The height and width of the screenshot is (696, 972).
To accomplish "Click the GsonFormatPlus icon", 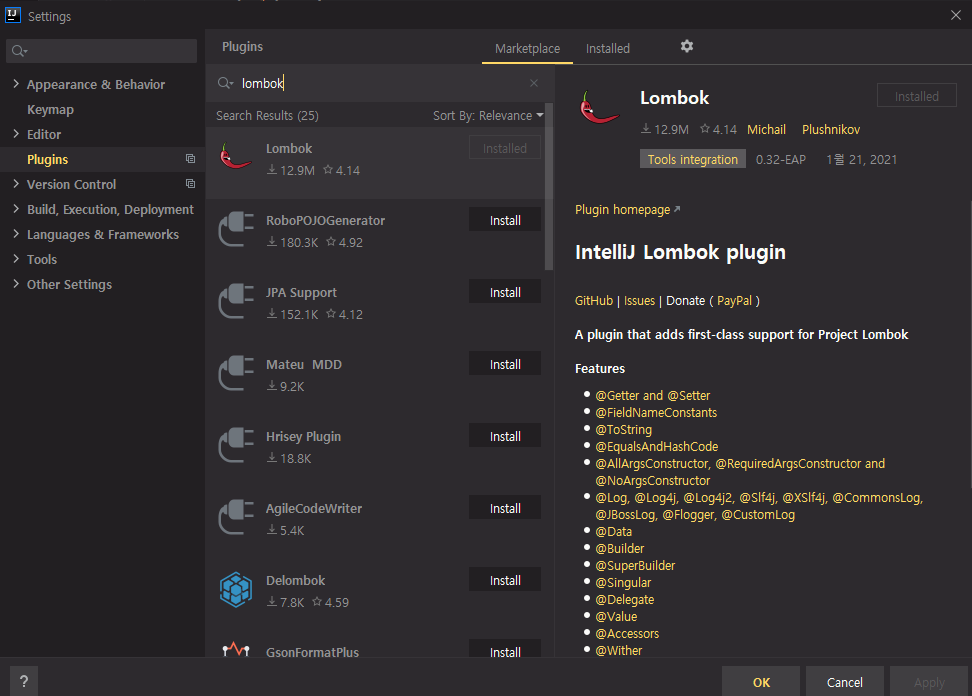I will (x=236, y=649).
